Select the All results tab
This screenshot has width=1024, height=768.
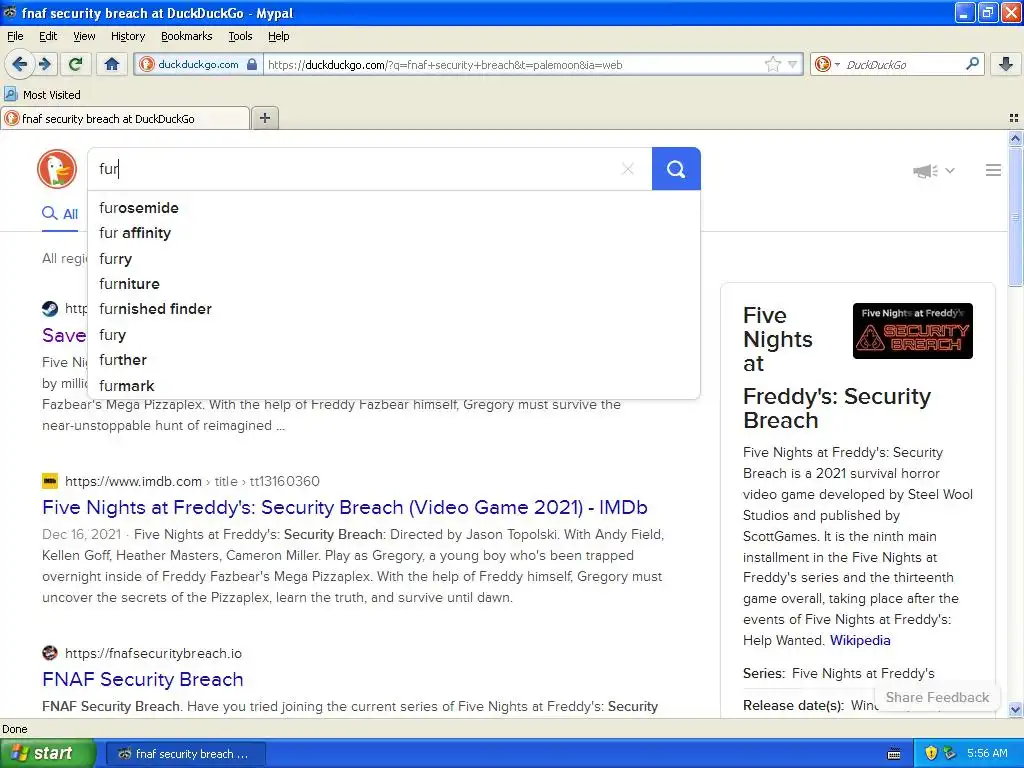tap(60, 214)
